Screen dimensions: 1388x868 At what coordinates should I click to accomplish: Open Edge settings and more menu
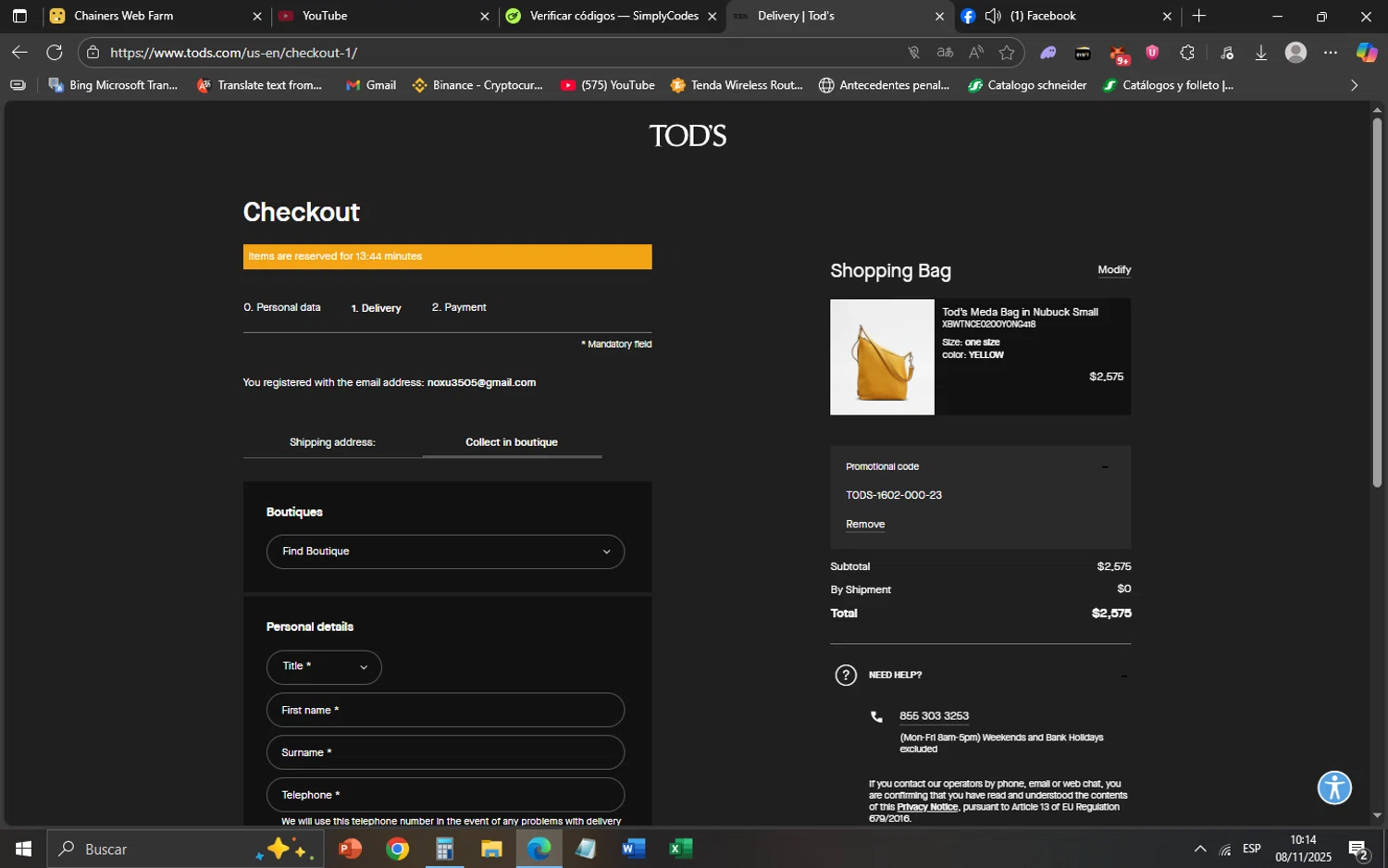[x=1331, y=53]
